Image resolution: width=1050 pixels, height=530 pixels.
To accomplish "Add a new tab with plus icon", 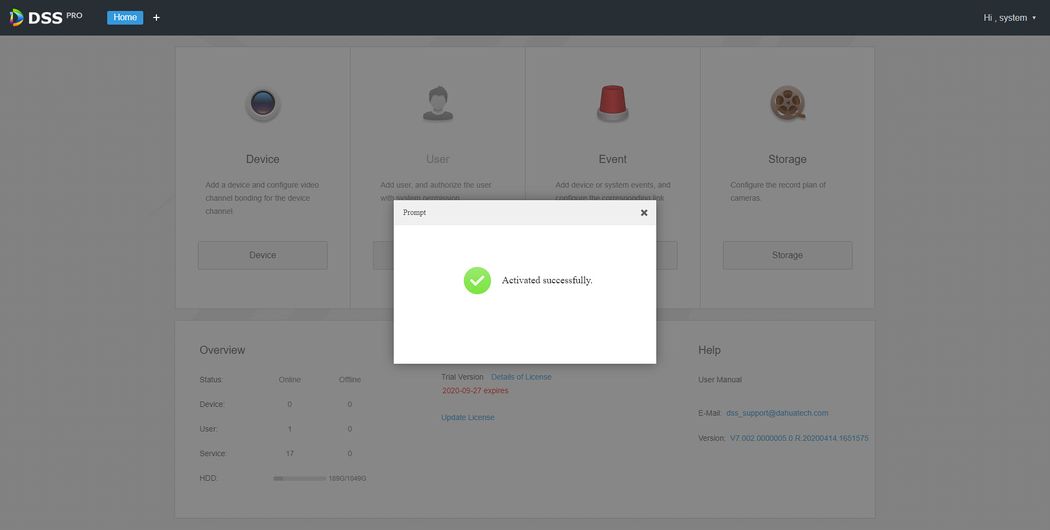I will (156, 17).
